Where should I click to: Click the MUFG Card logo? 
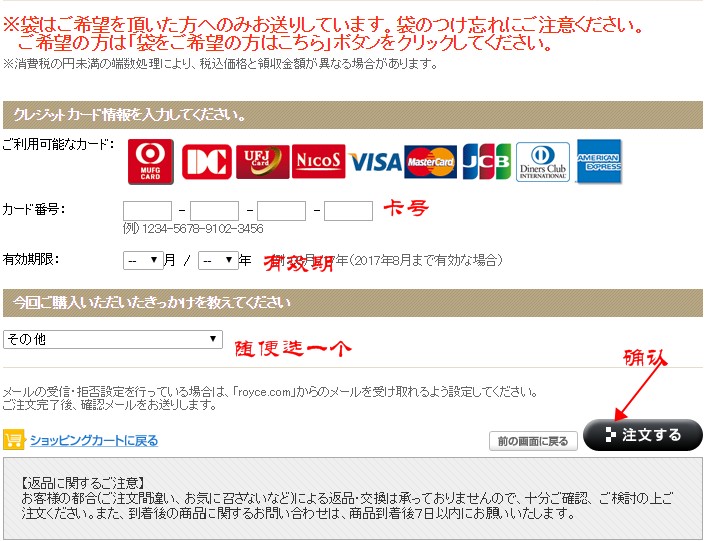point(150,161)
